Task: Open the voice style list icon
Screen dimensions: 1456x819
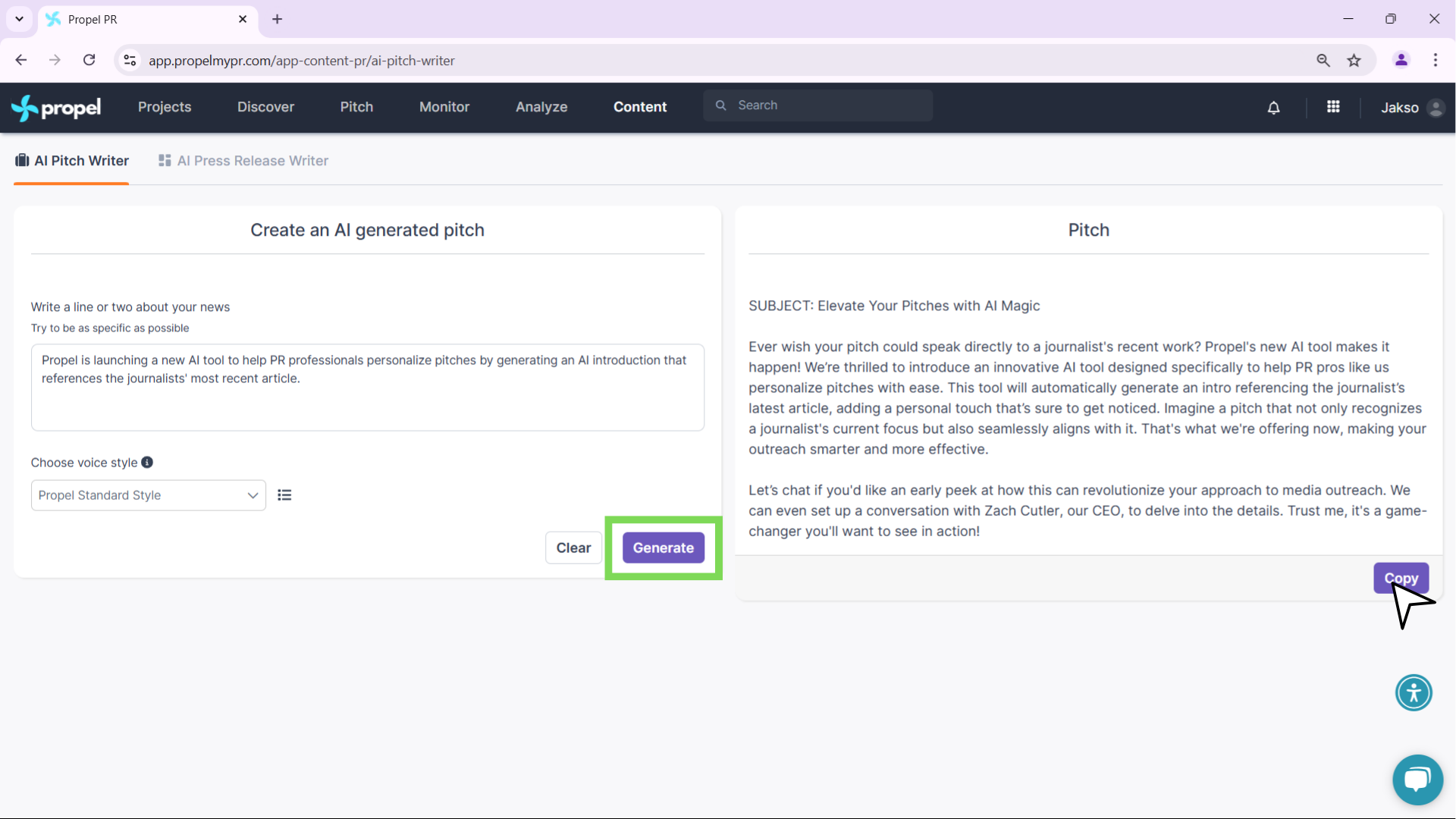Action: [284, 495]
